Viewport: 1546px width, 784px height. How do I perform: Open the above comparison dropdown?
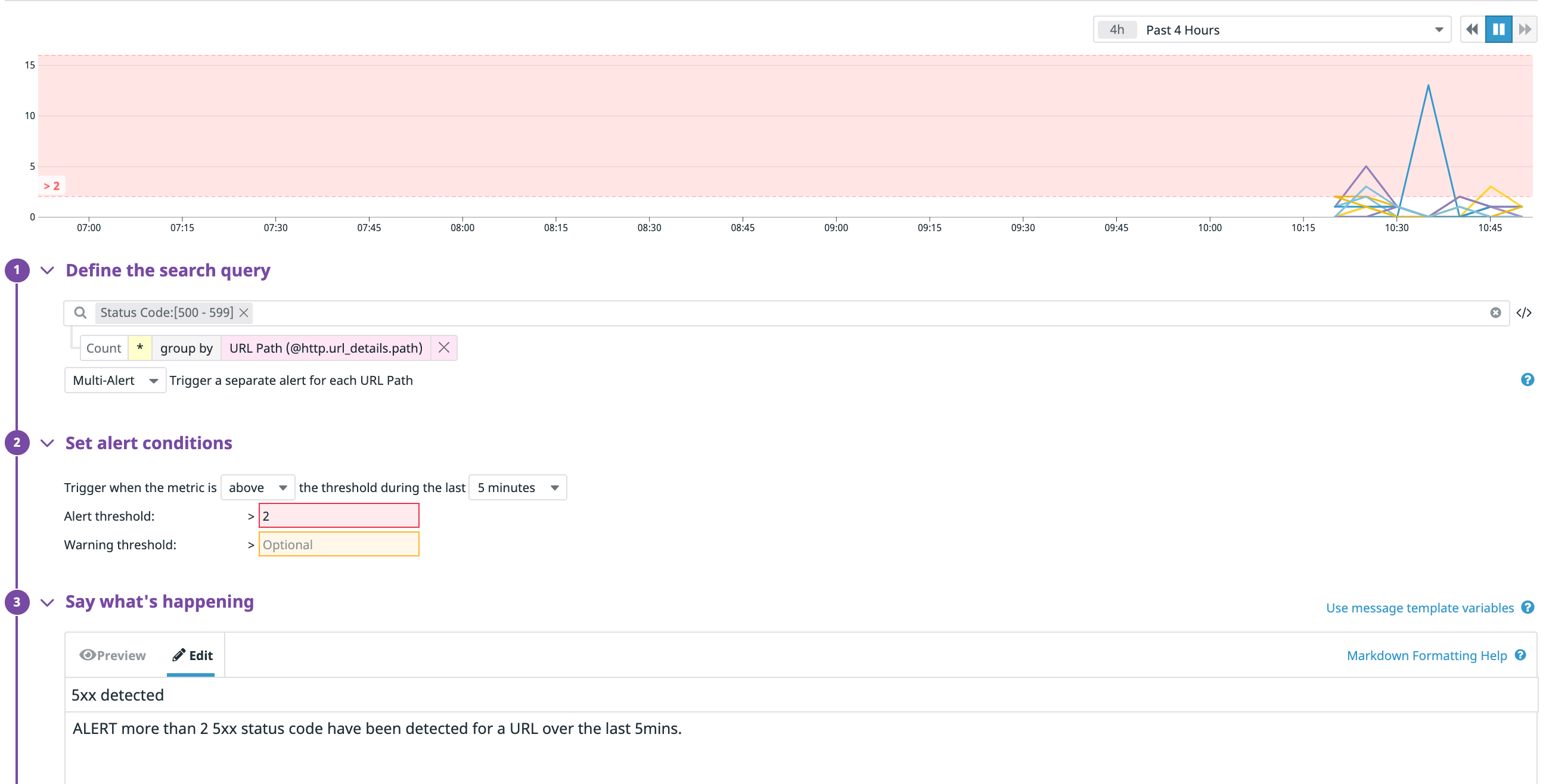pos(257,488)
